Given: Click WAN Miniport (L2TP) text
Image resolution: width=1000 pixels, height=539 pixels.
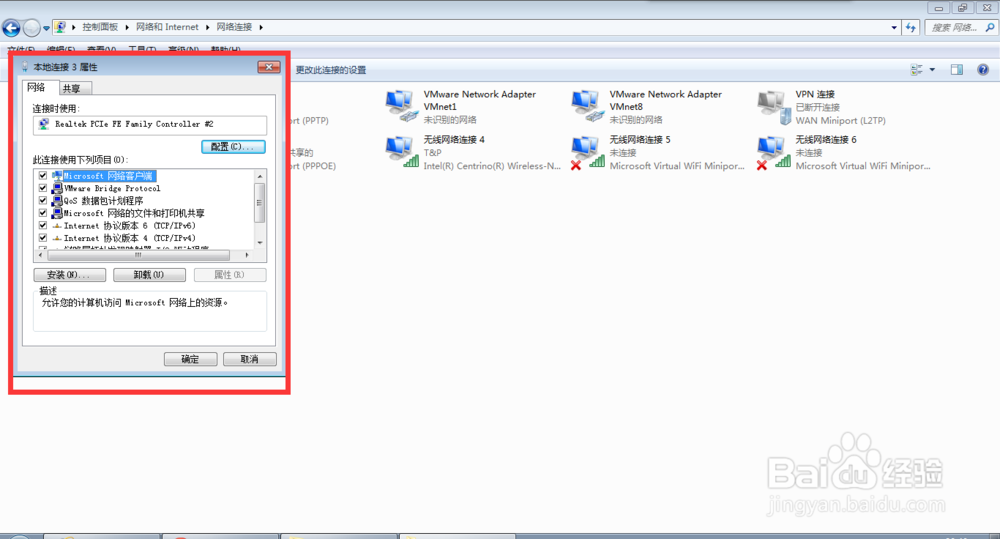Looking at the screenshot, I should pos(841,120).
